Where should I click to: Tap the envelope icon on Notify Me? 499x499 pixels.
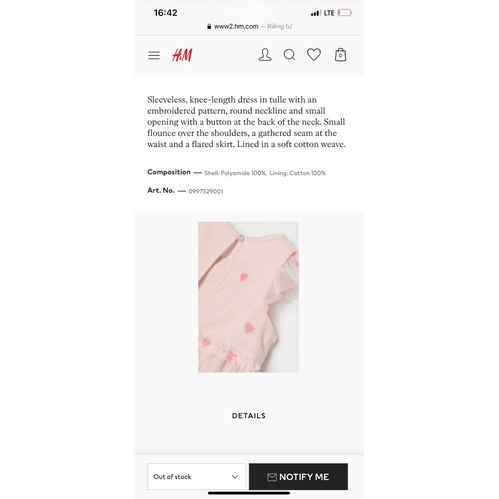(x=272, y=477)
